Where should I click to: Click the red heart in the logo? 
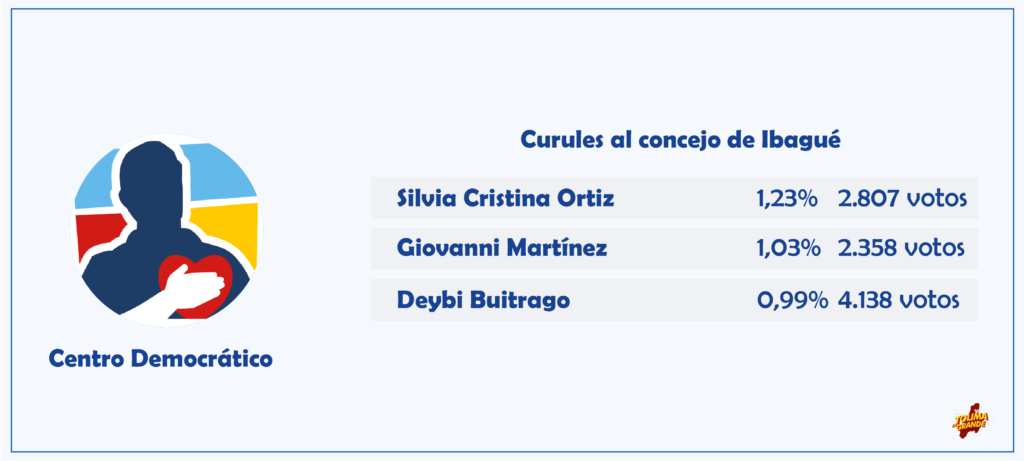coord(195,286)
